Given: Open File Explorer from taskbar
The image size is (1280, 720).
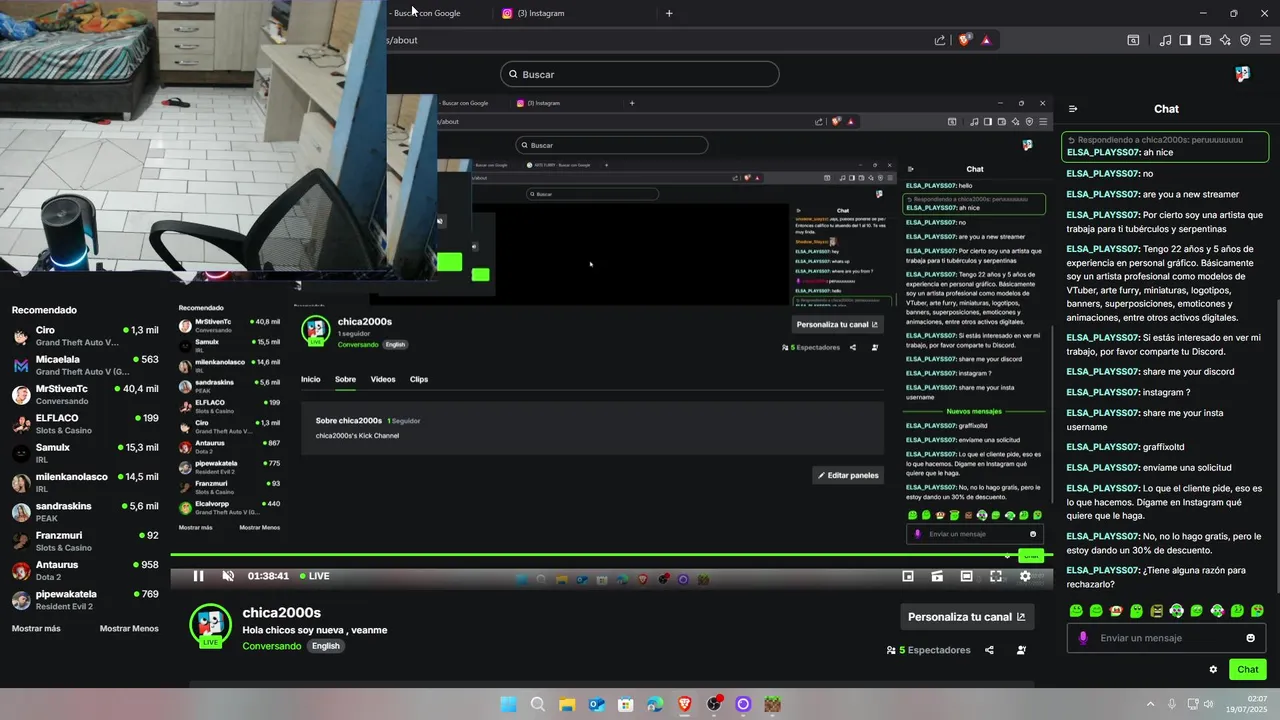Looking at the screenshot, I should pos(567,704).
